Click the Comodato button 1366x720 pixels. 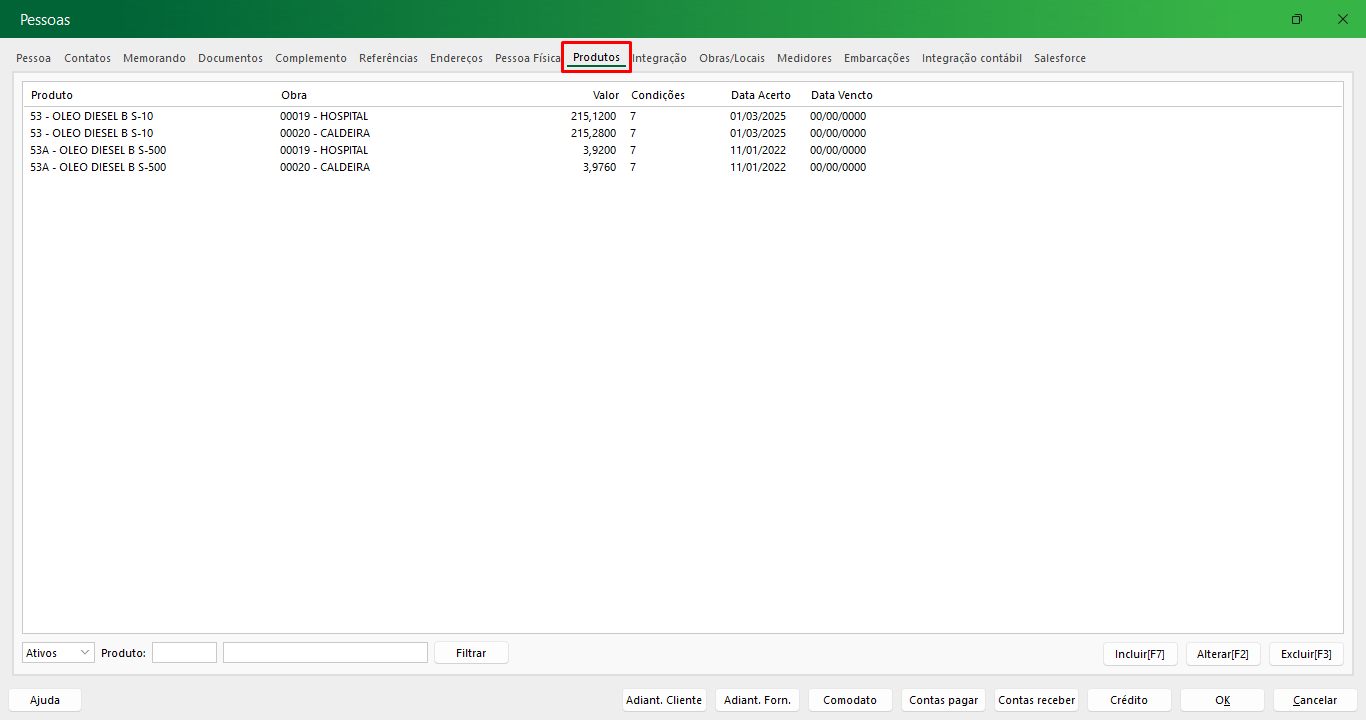tap(849, 700)
